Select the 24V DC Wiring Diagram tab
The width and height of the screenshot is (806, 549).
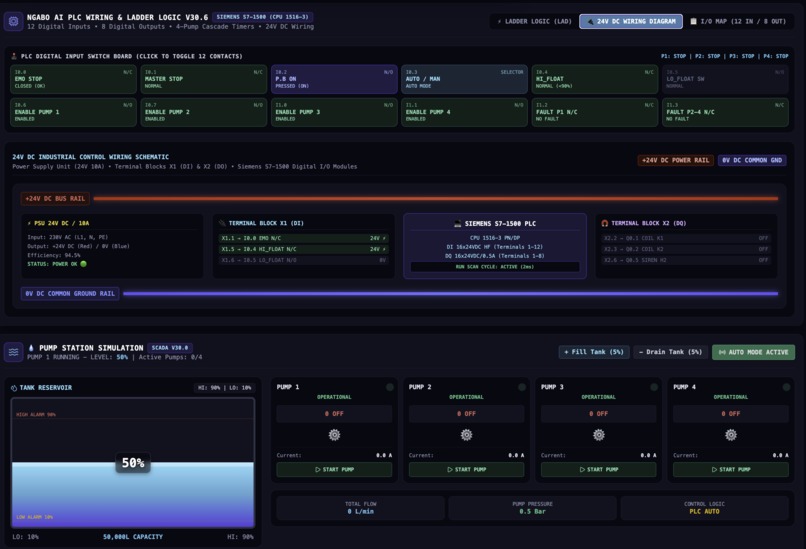631,22
